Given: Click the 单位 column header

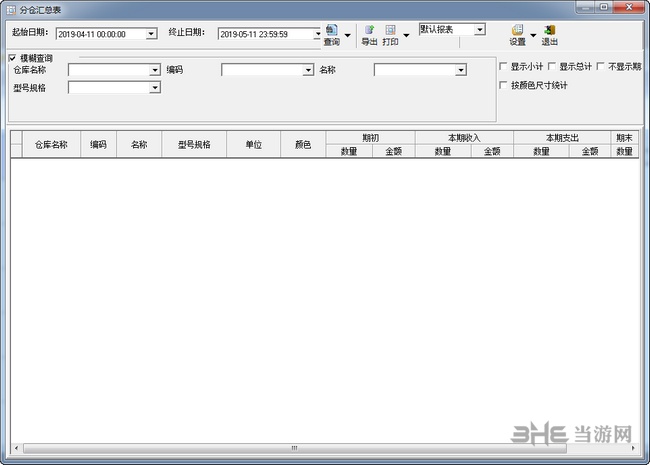Looking at the screenshot, I should coord(254,144).
